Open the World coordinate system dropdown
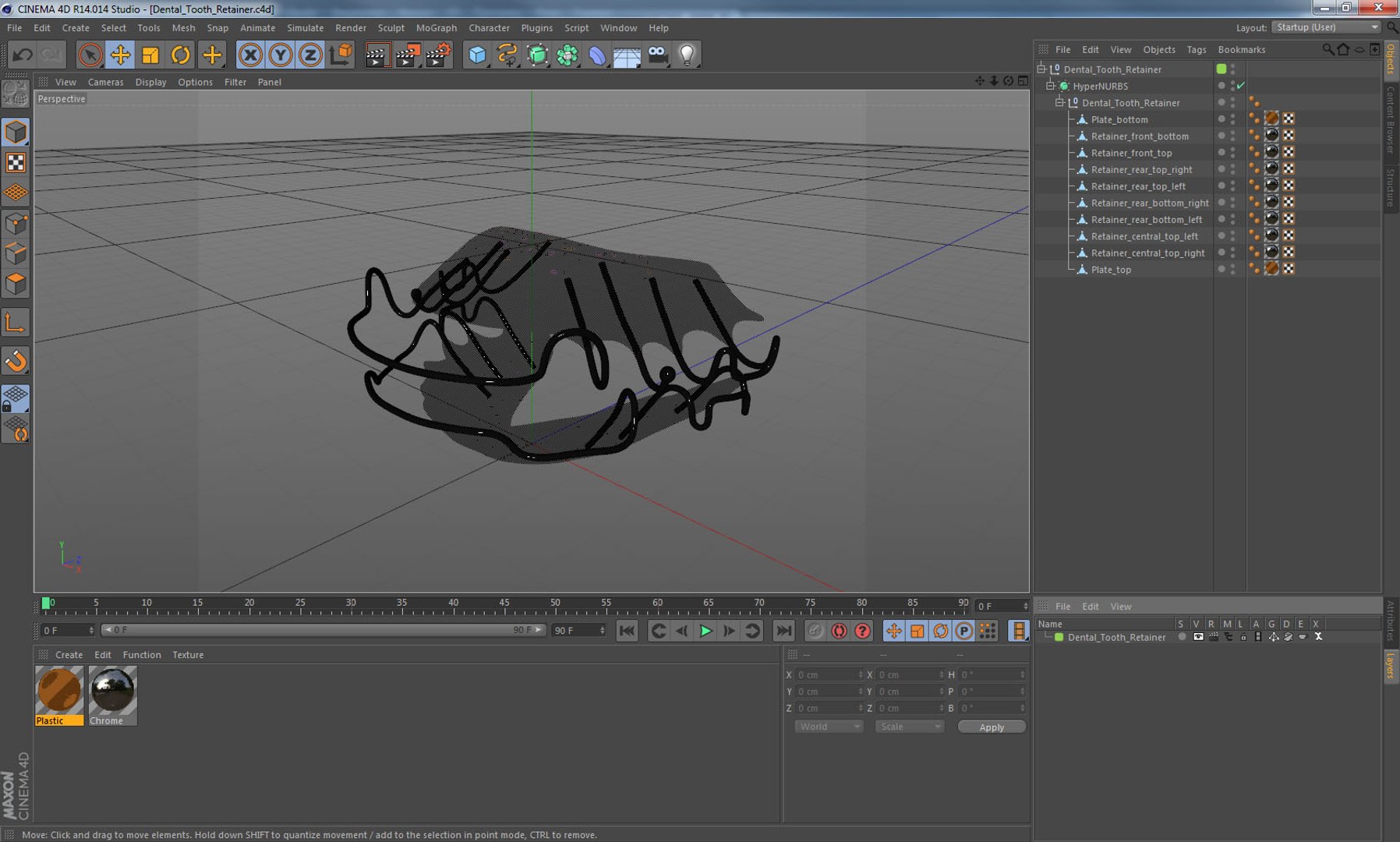The image size is (1400, 842). [828, 727]
